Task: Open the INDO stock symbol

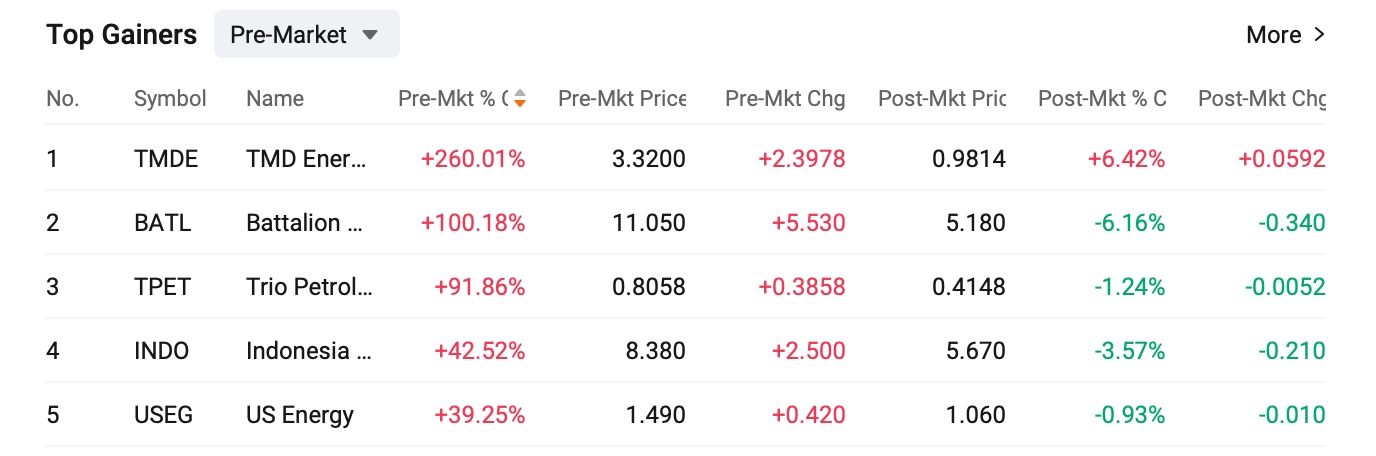Action: click(x=161, y=351)
